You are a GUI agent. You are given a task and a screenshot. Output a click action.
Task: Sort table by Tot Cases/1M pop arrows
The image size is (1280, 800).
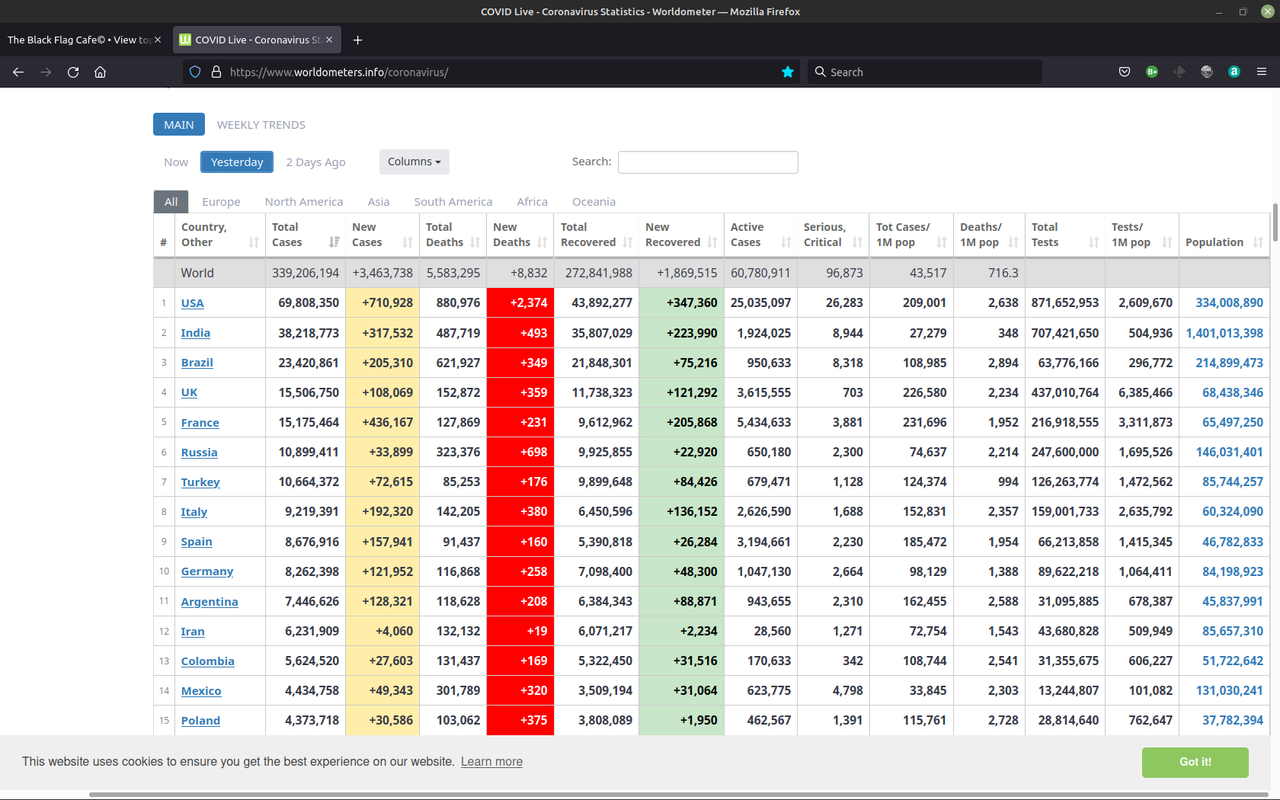point(942,242)
